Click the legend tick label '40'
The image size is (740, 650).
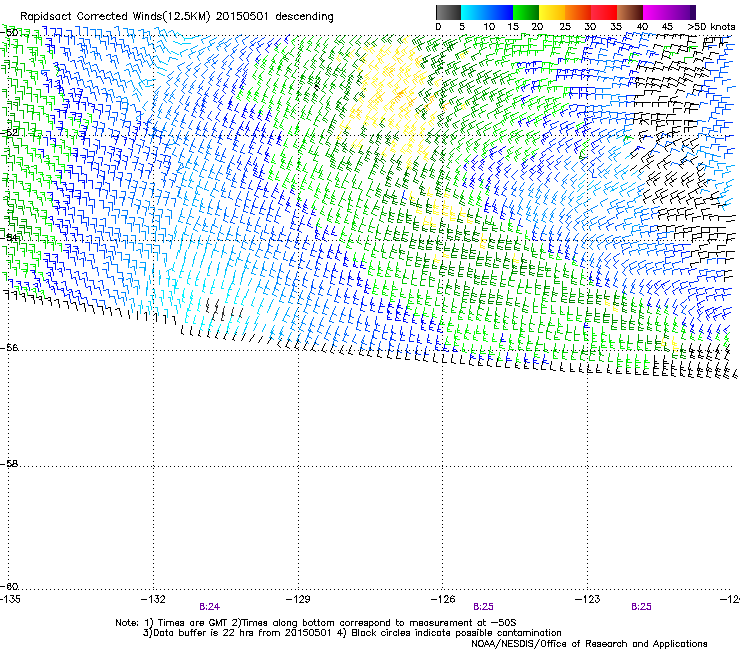[642, 26]
